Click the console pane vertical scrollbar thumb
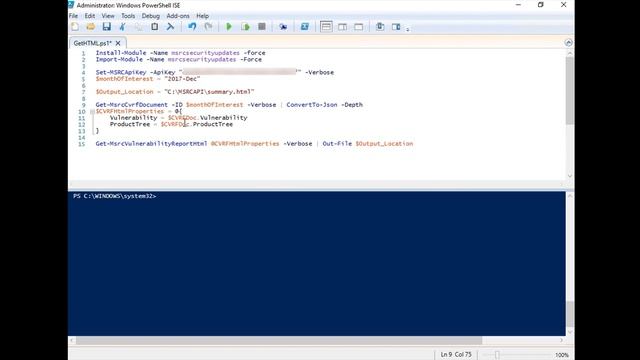Image resolution: width=640 pixels, height=360 pixels. (x=570, y=313)
